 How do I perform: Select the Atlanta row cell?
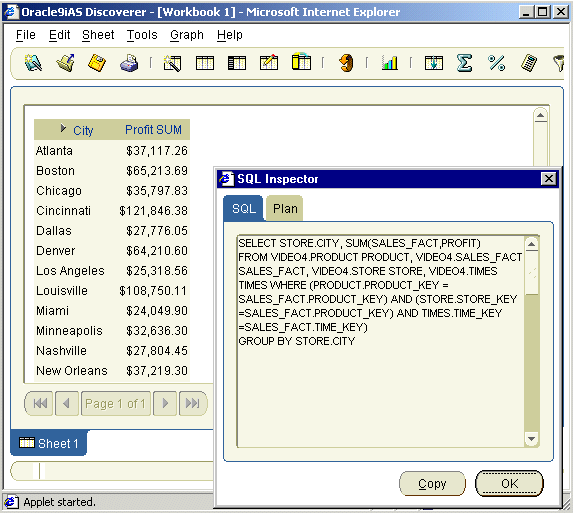point(54,151)
